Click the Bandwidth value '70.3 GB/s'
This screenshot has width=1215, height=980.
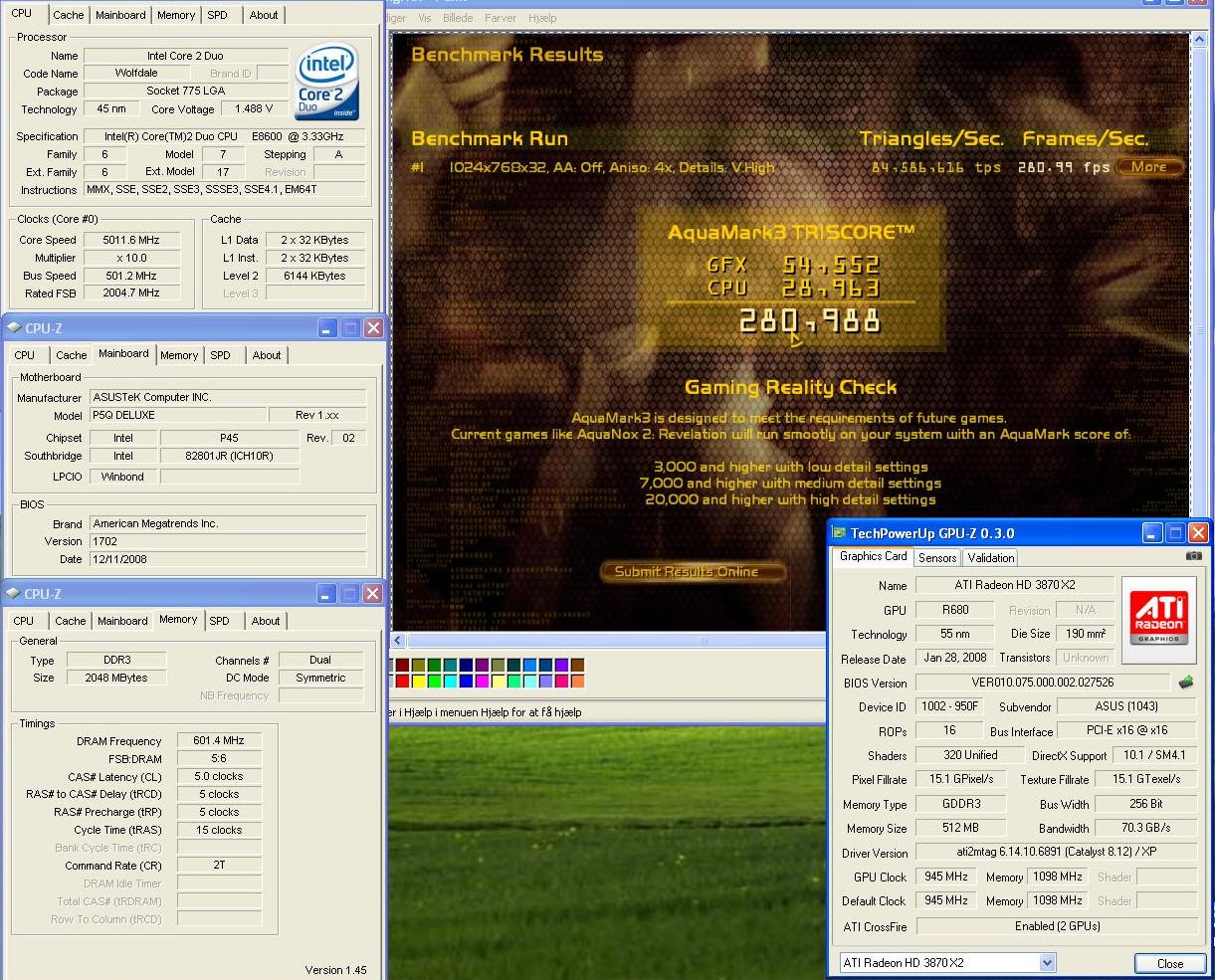point(1145,828)
